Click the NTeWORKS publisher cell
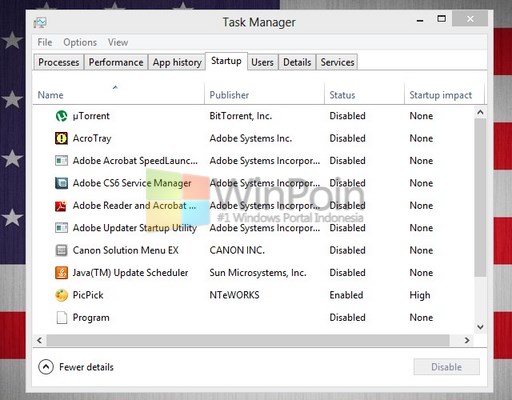 (234, 295)
